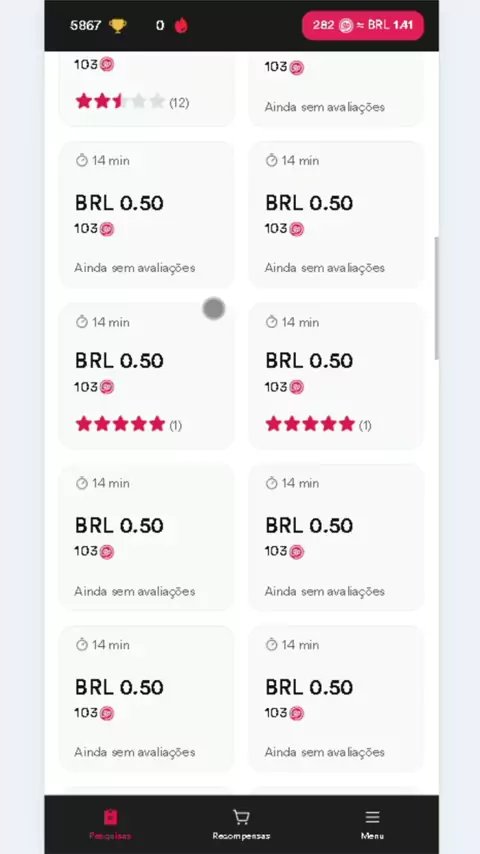Tap five stars on left rated card
Screen dimensions: 480x854
point(120,424)
